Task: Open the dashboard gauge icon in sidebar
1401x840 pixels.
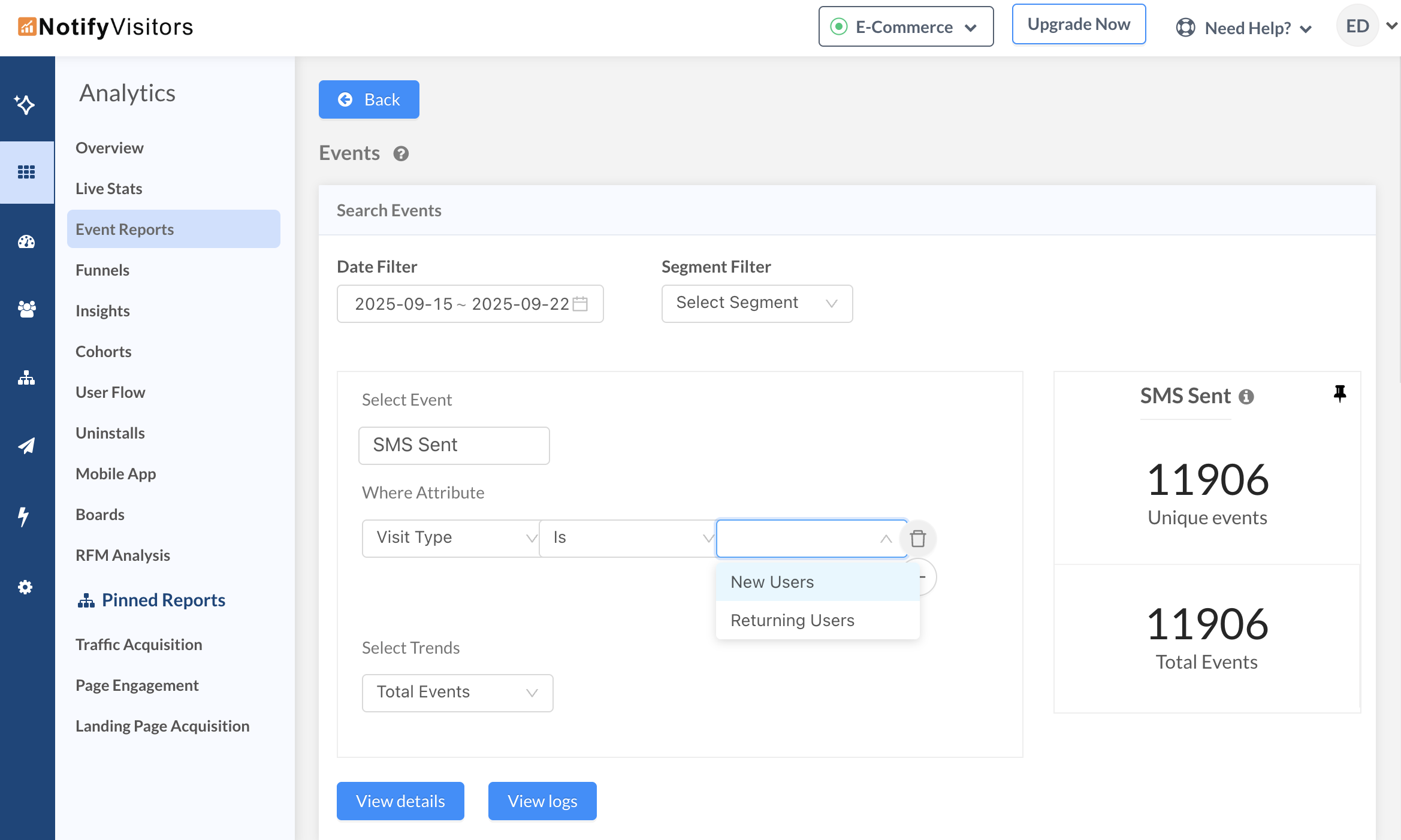Action: (x=26, y=242)
